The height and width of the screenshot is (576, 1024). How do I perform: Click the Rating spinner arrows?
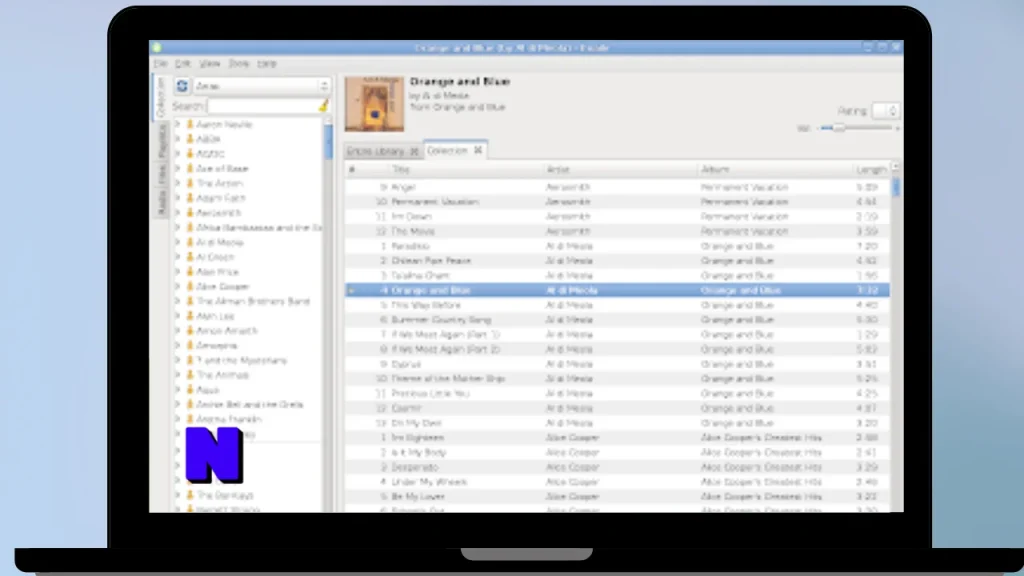(893, 111)
